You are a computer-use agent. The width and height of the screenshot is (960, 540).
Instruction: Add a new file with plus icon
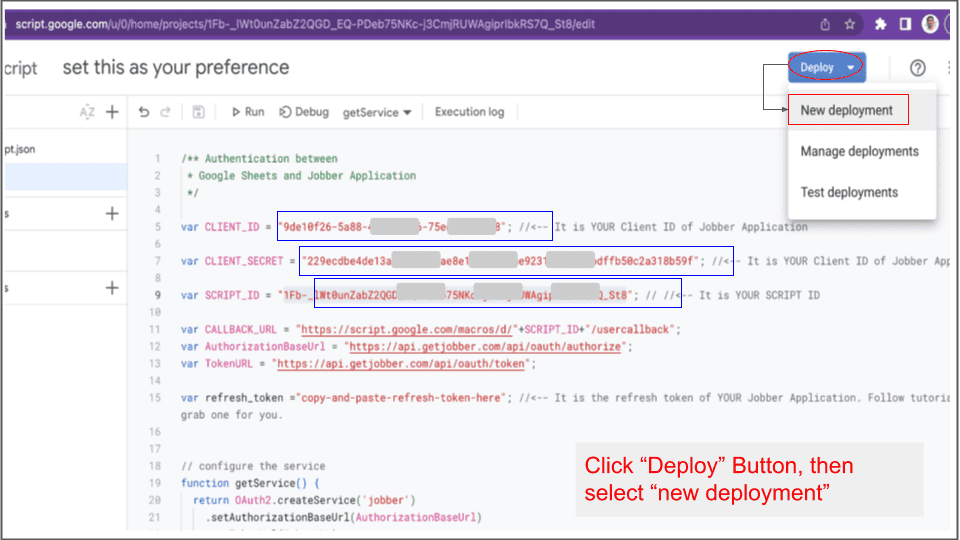pos(112,112)
